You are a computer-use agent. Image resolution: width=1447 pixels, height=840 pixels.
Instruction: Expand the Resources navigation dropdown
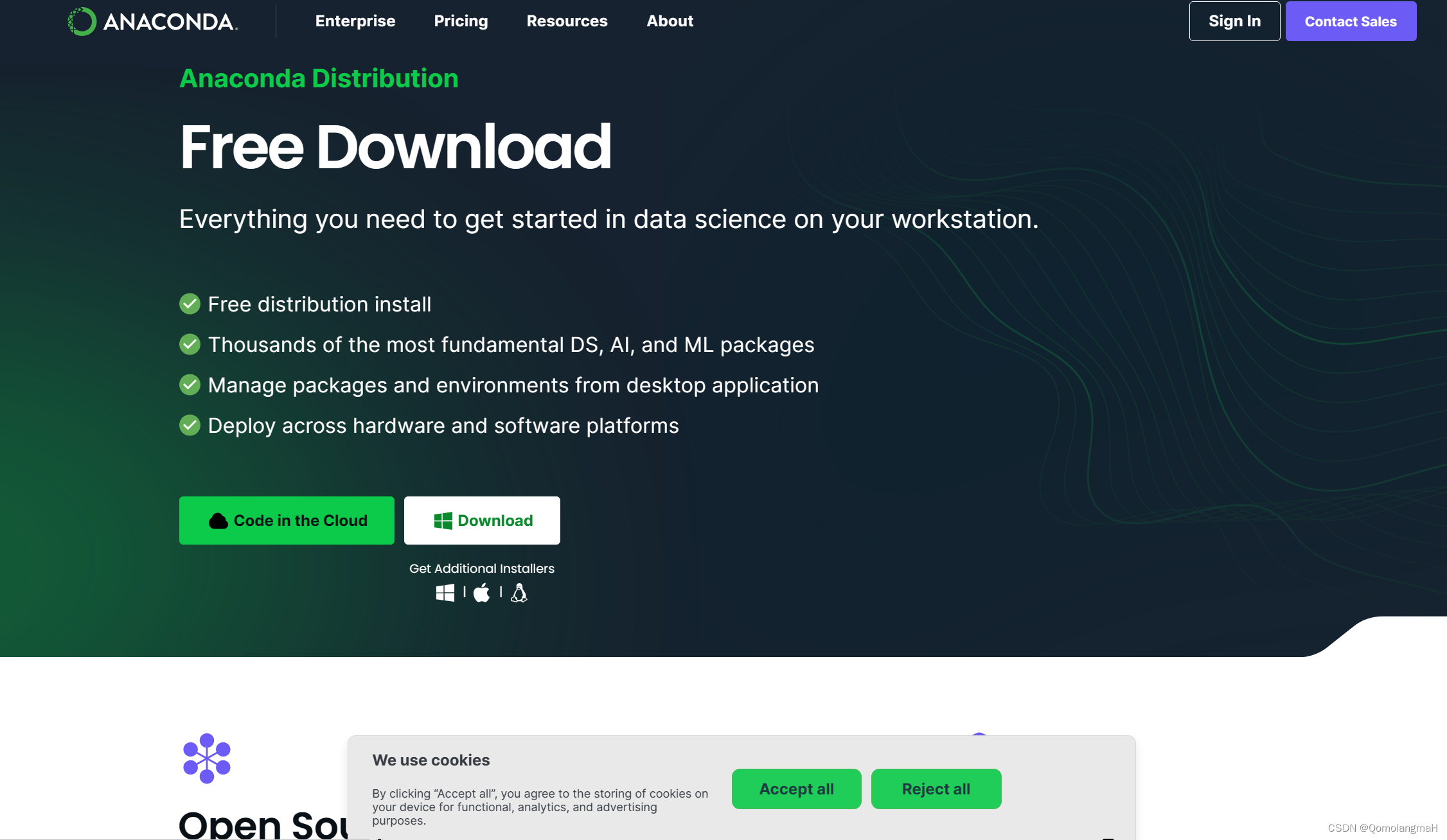(x=567, y=20)
